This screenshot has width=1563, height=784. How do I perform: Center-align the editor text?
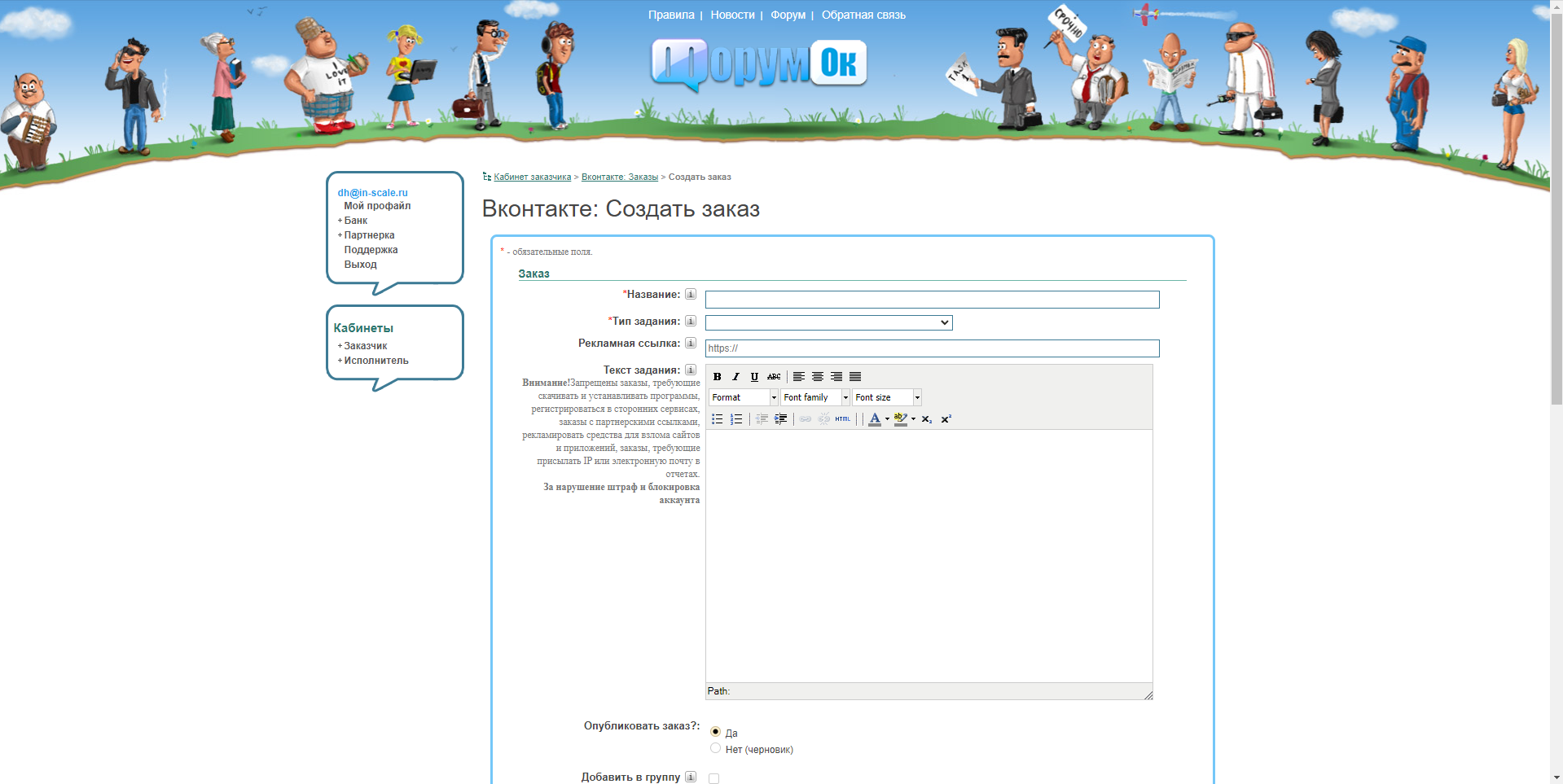pyautogui.click(x=818, y=377)
